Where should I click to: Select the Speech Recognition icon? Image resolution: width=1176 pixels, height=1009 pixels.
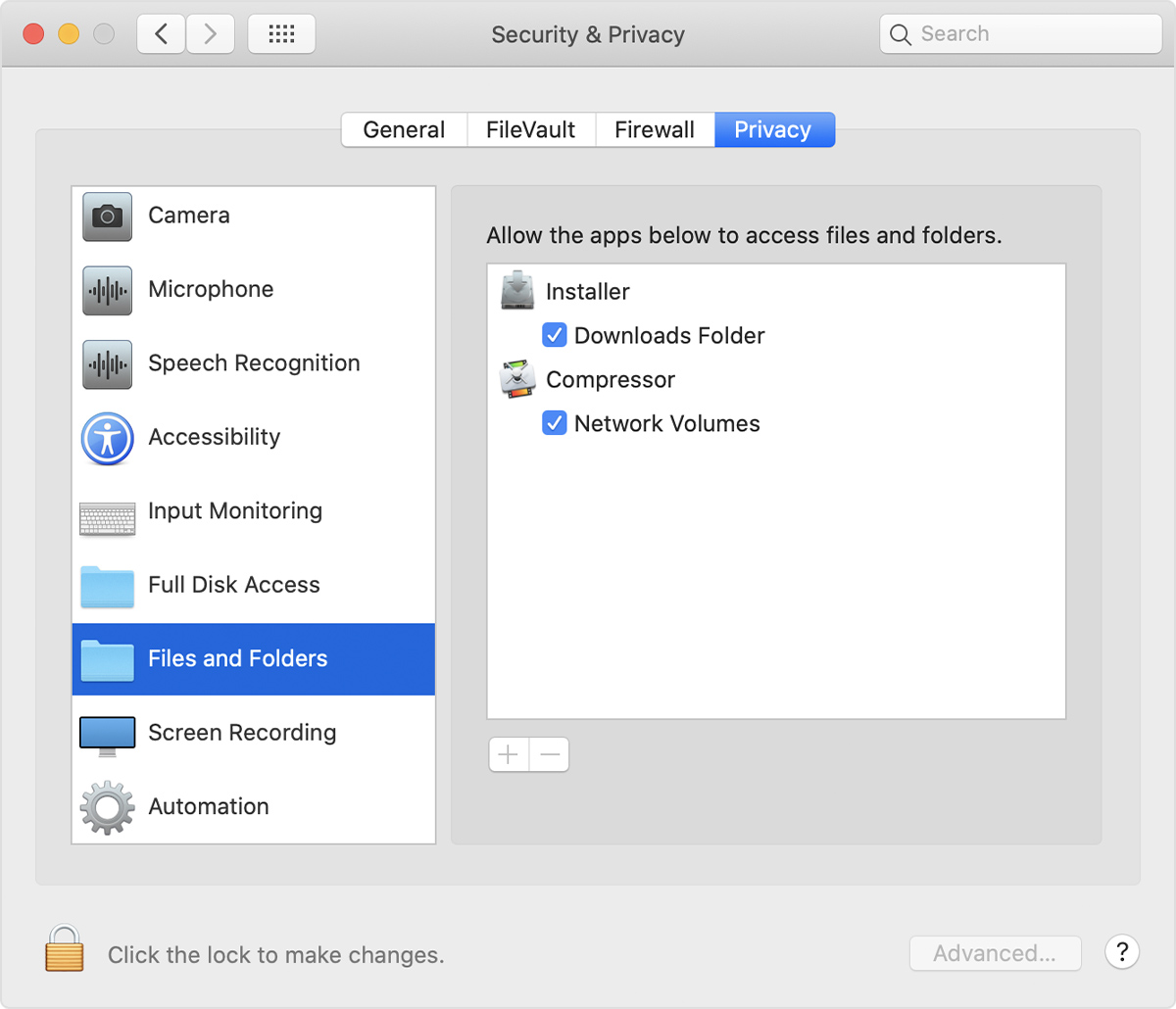pos(107,364)
